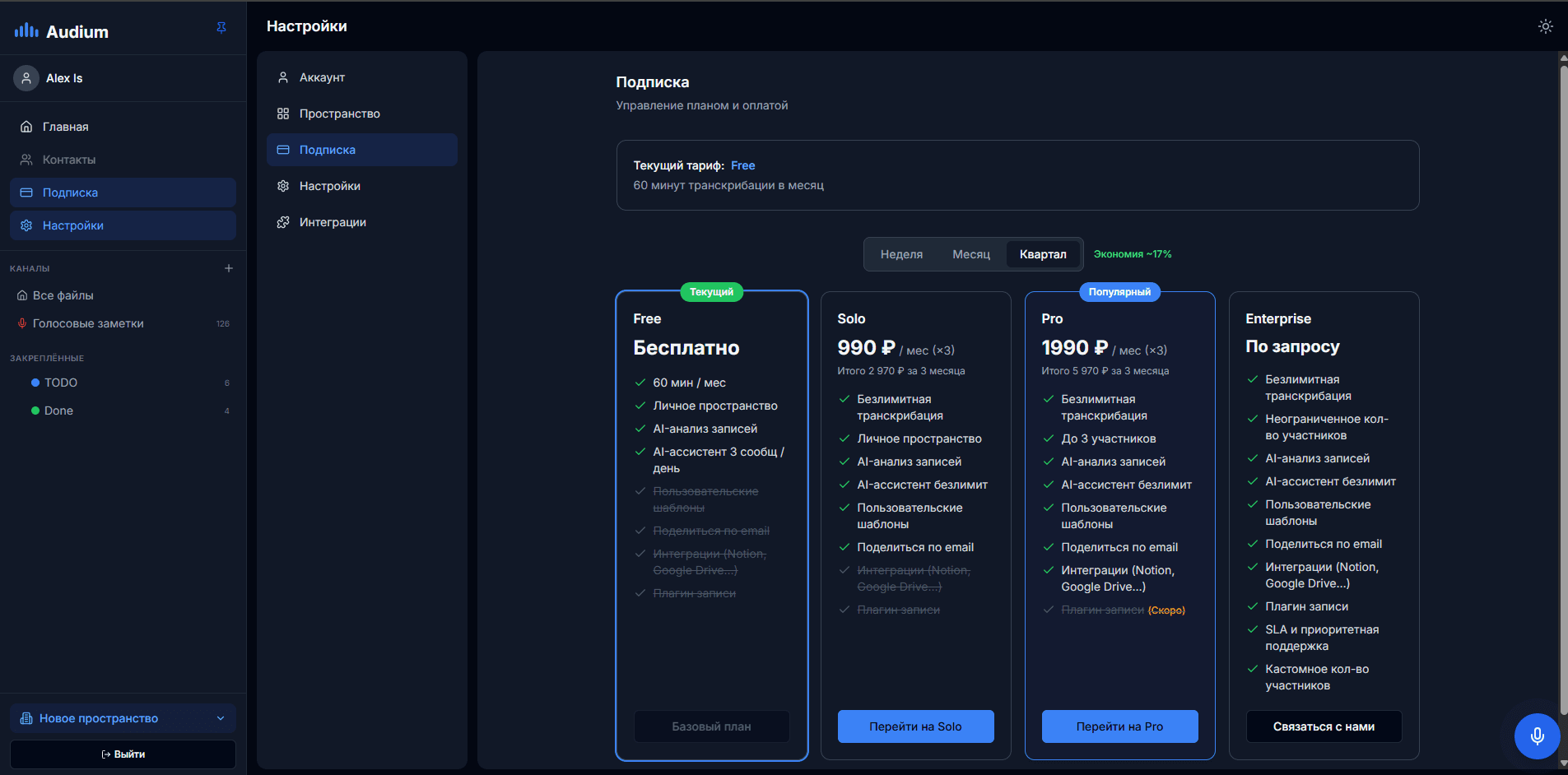
Task: Toggle the light theme sun icon
Action: pos(1545,26)
